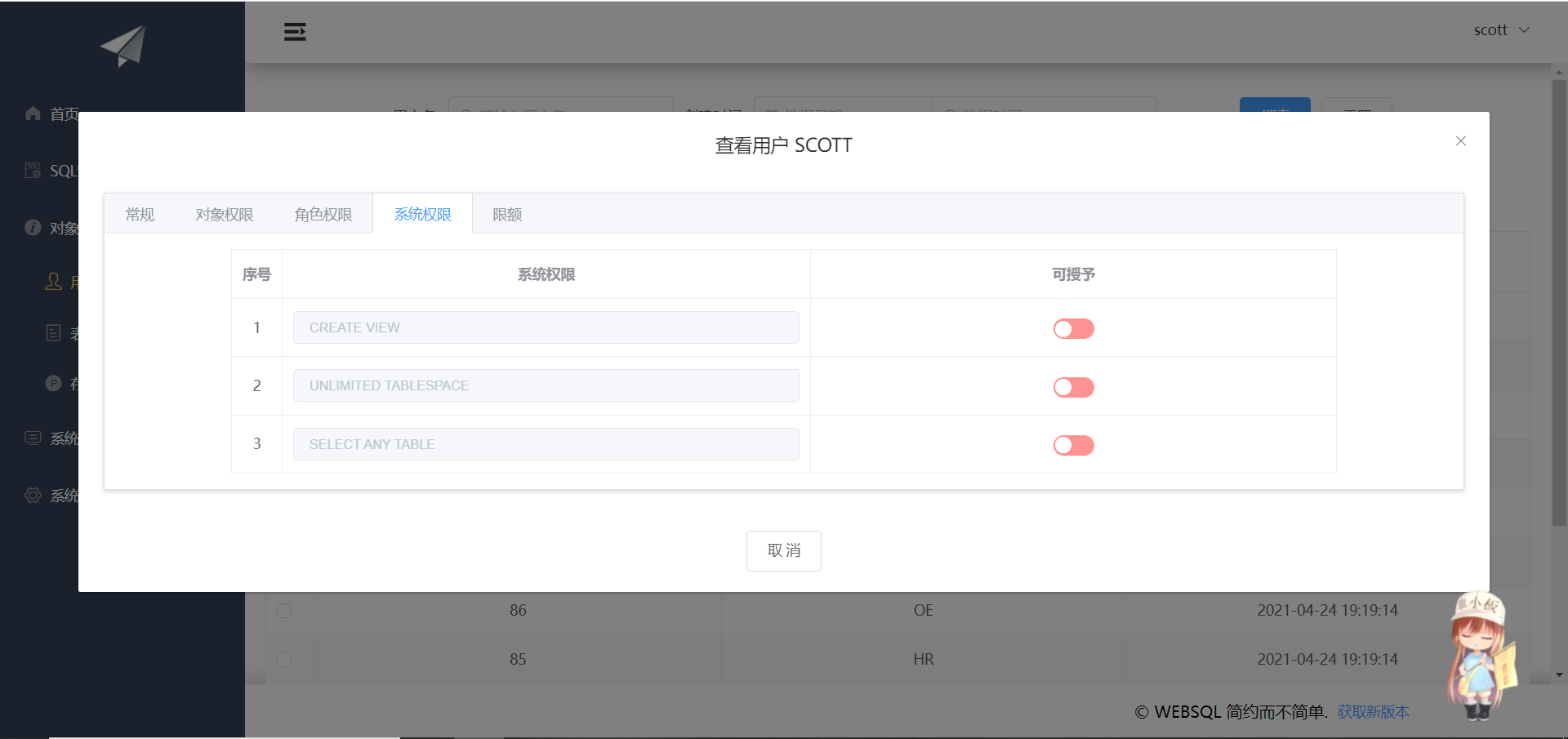The height and width of the screenshot is (739, 1568).
Task: Click the 序号 column header
Action: [256, 274]
